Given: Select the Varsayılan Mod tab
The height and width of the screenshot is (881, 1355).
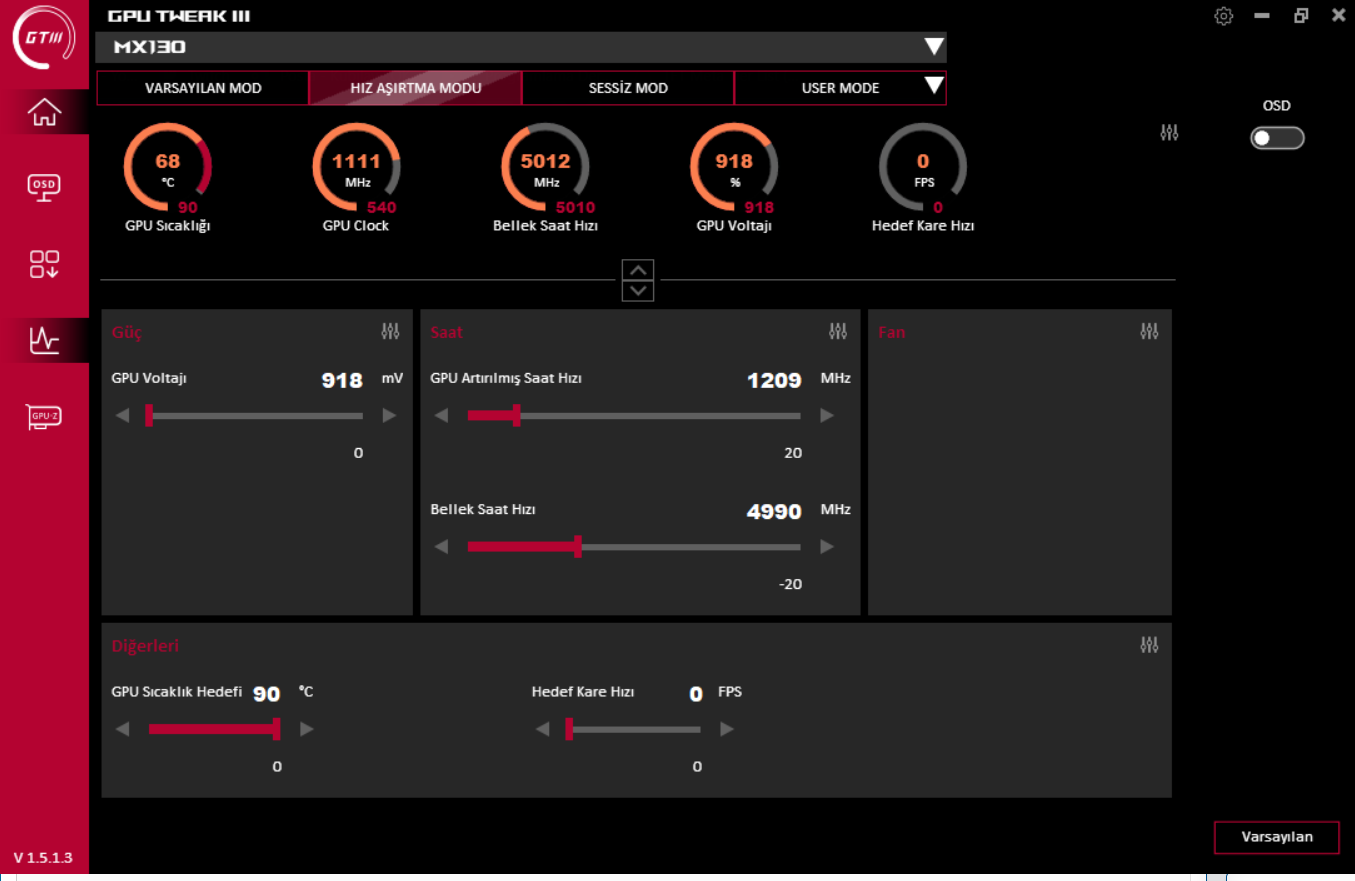Looking at the screenshot, I should 203,88.
